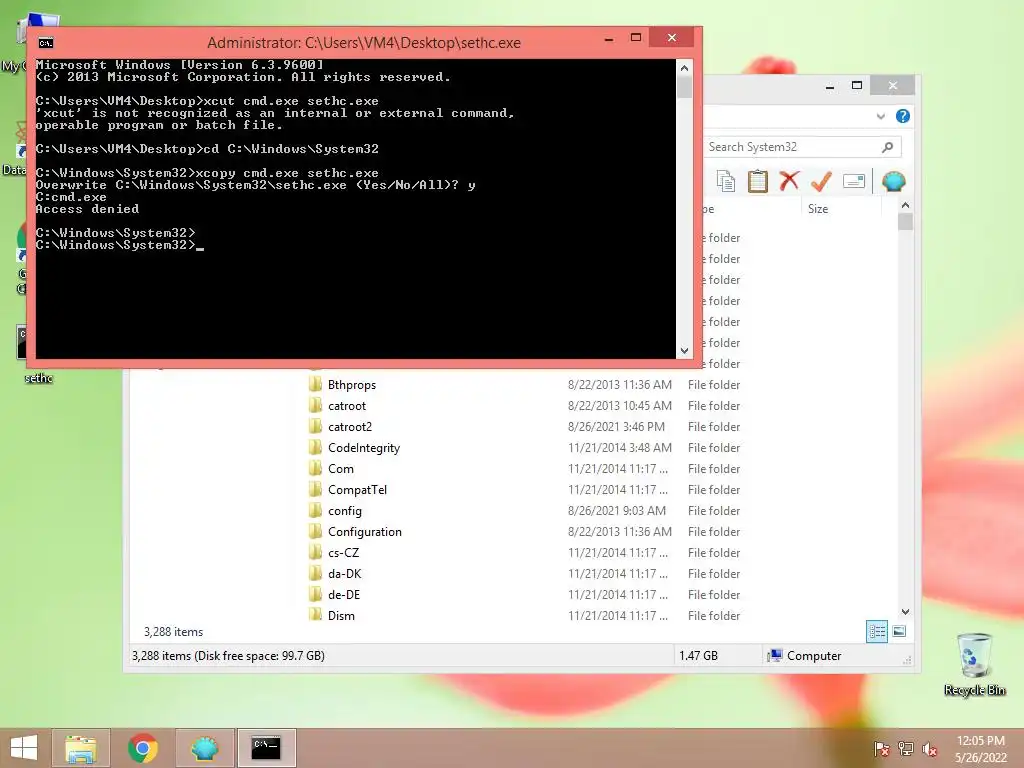This screenshot has width=1024, height=768.
Task: Click the Computer status bar entry
Action: 805,656
